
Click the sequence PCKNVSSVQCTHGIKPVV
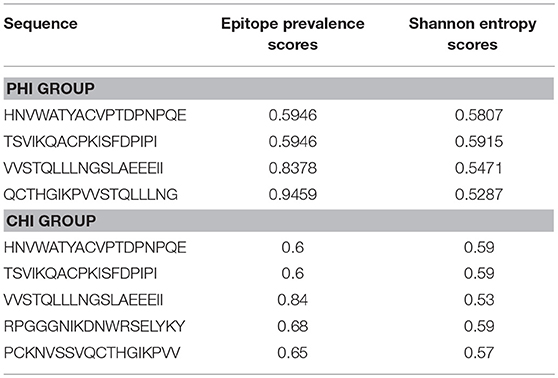[x=92, y=353]
